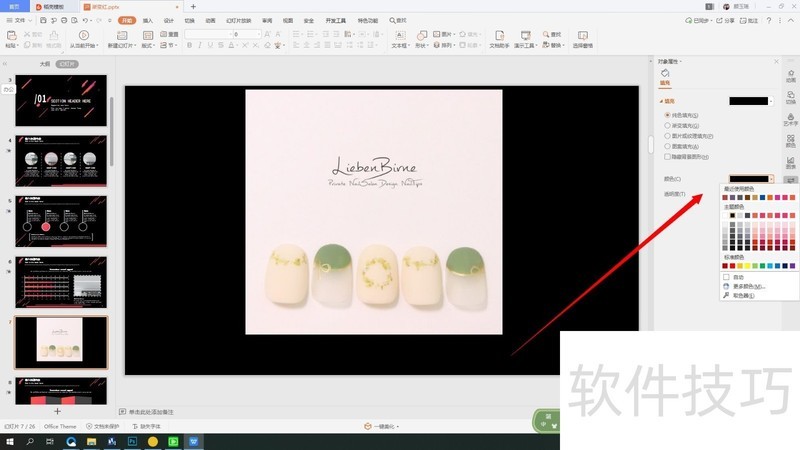Toggle Bold formatting button
The height and width of the screenshot is (450, 800).
click(x=189, y=45)
